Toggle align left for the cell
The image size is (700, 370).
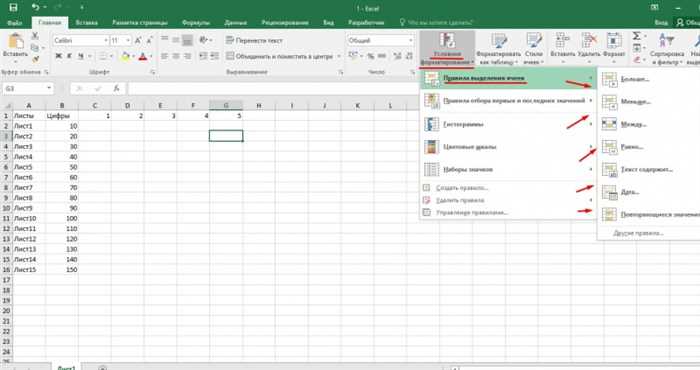[165, 56]
